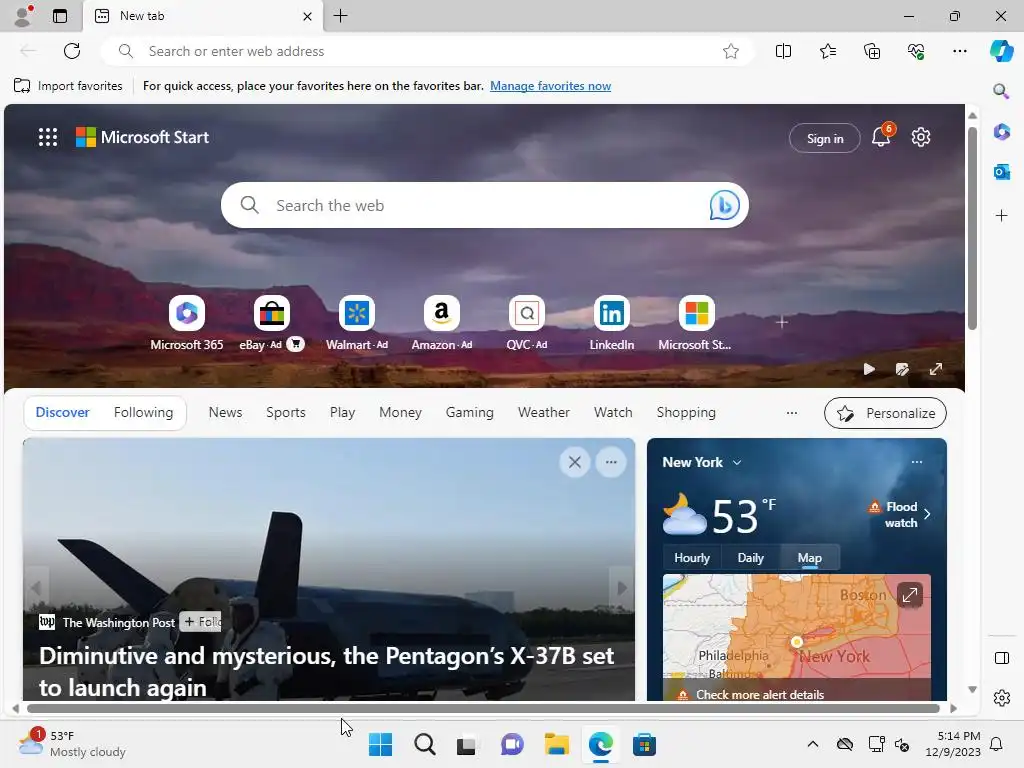Open Collections panel

coord(872,51)
